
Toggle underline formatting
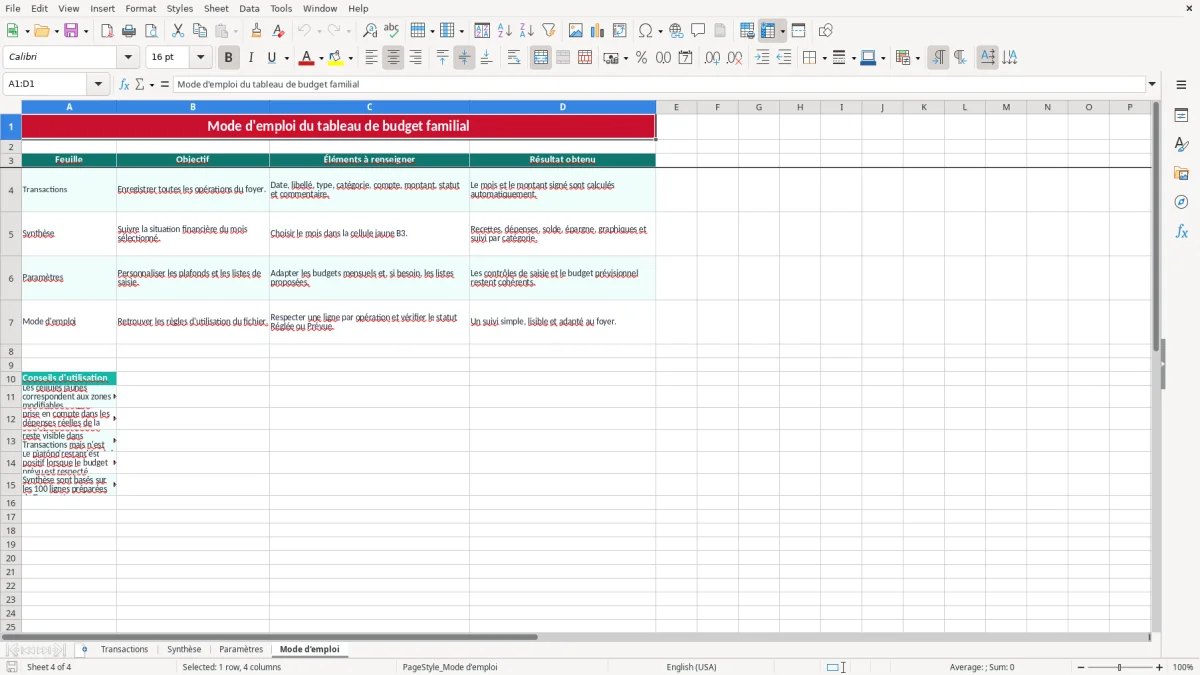272,58
